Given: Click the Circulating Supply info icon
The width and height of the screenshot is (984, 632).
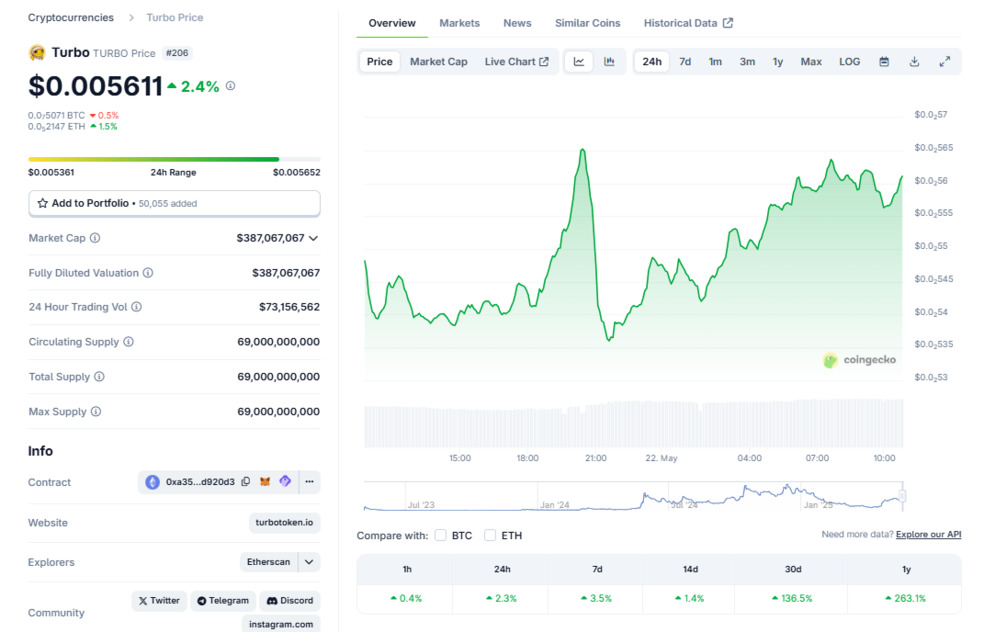Looking at the screenshot, I should coord(129,341).
